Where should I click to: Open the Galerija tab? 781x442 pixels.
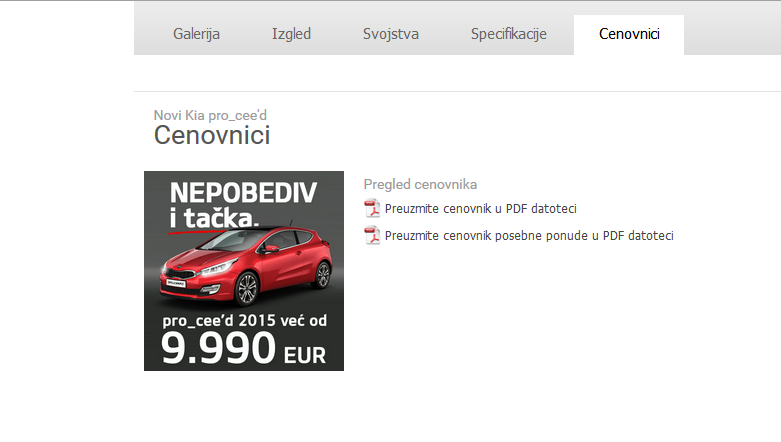click(196, 34)
